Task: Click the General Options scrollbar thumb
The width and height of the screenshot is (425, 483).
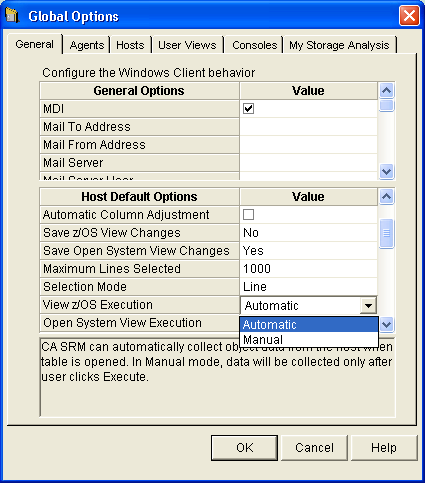Action: click(x=386, y=105)
